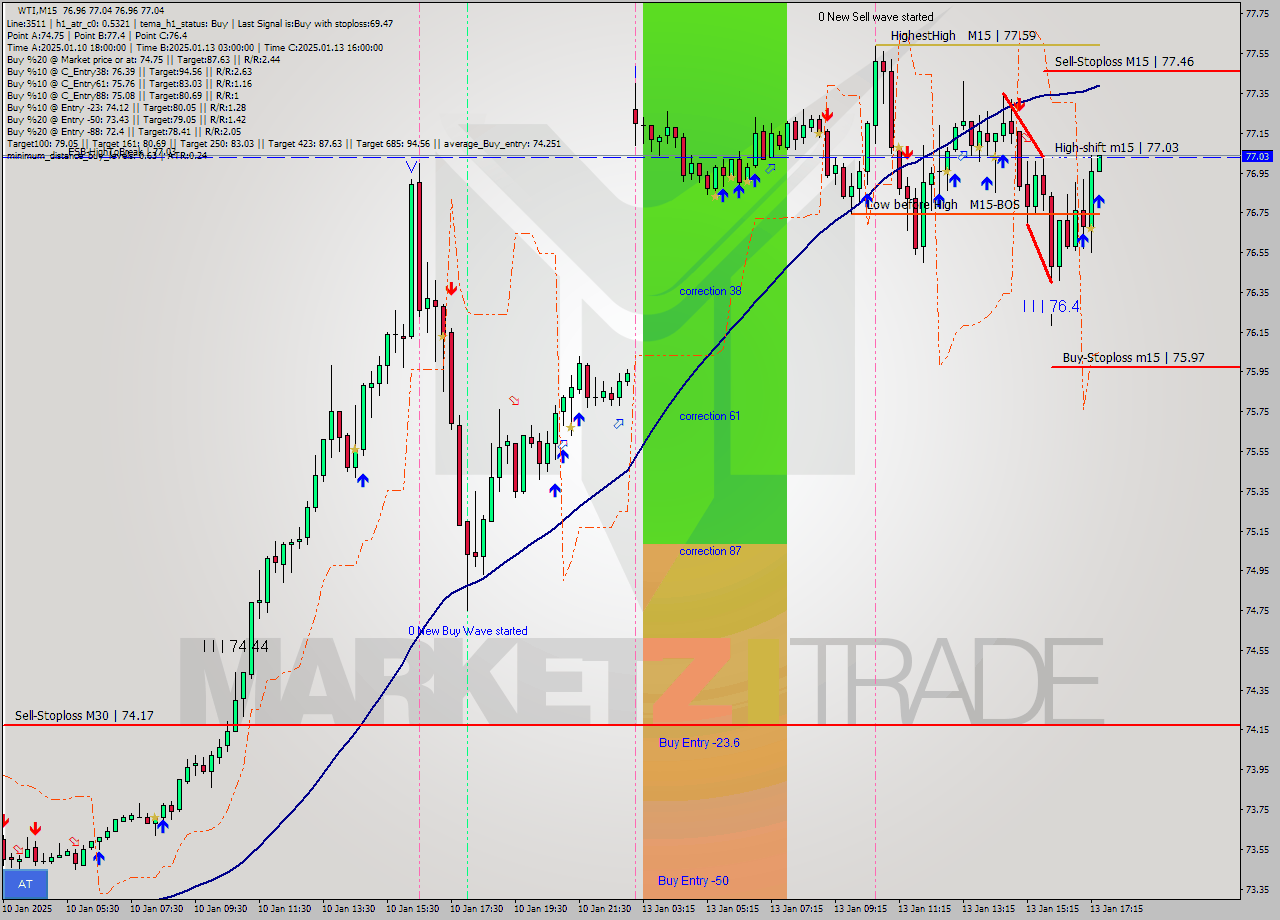Click the 'Low before High' label
This screenshot has height=920, width=1280.
click(912, 205)
